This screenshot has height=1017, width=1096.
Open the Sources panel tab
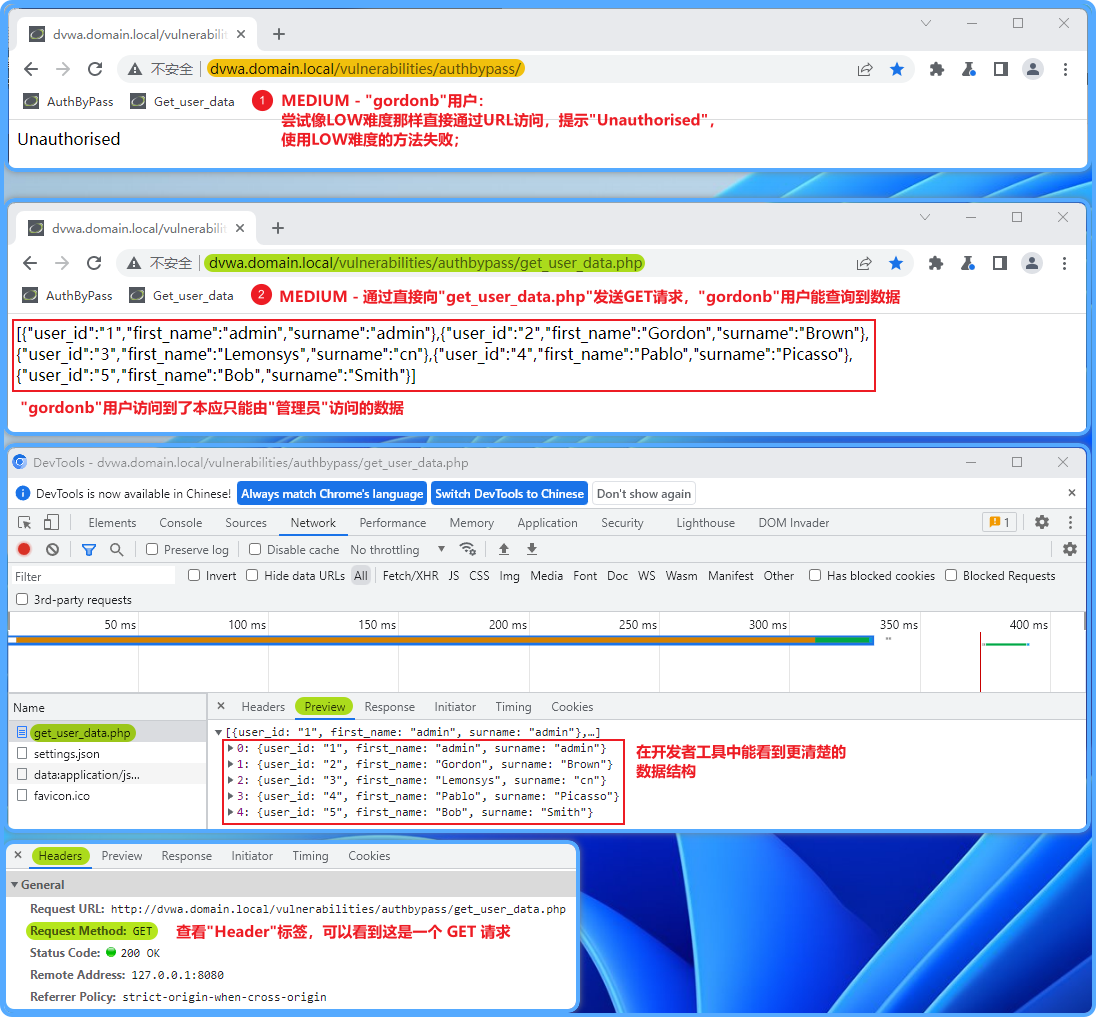(246, 523)
